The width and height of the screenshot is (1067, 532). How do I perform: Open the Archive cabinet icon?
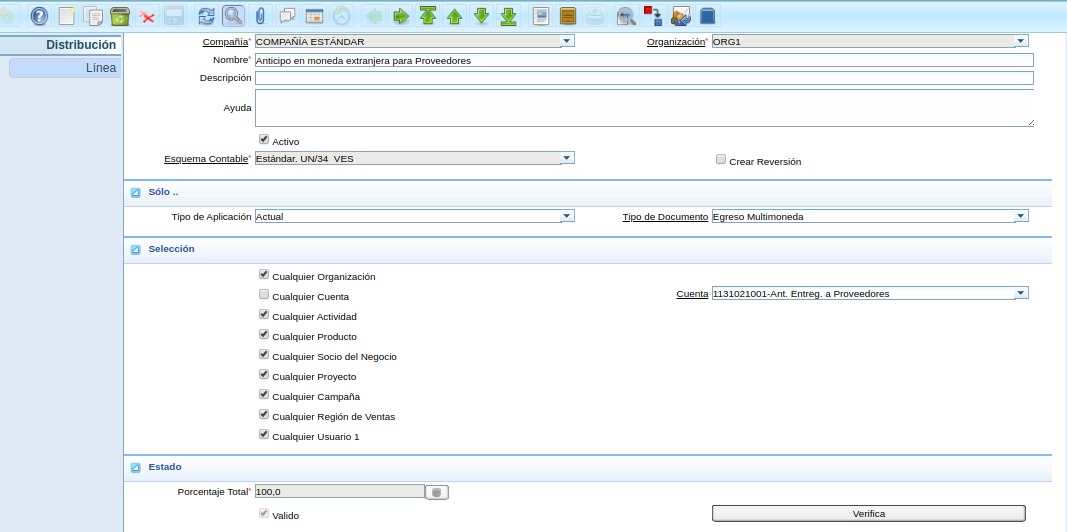[x=568, y=15]
